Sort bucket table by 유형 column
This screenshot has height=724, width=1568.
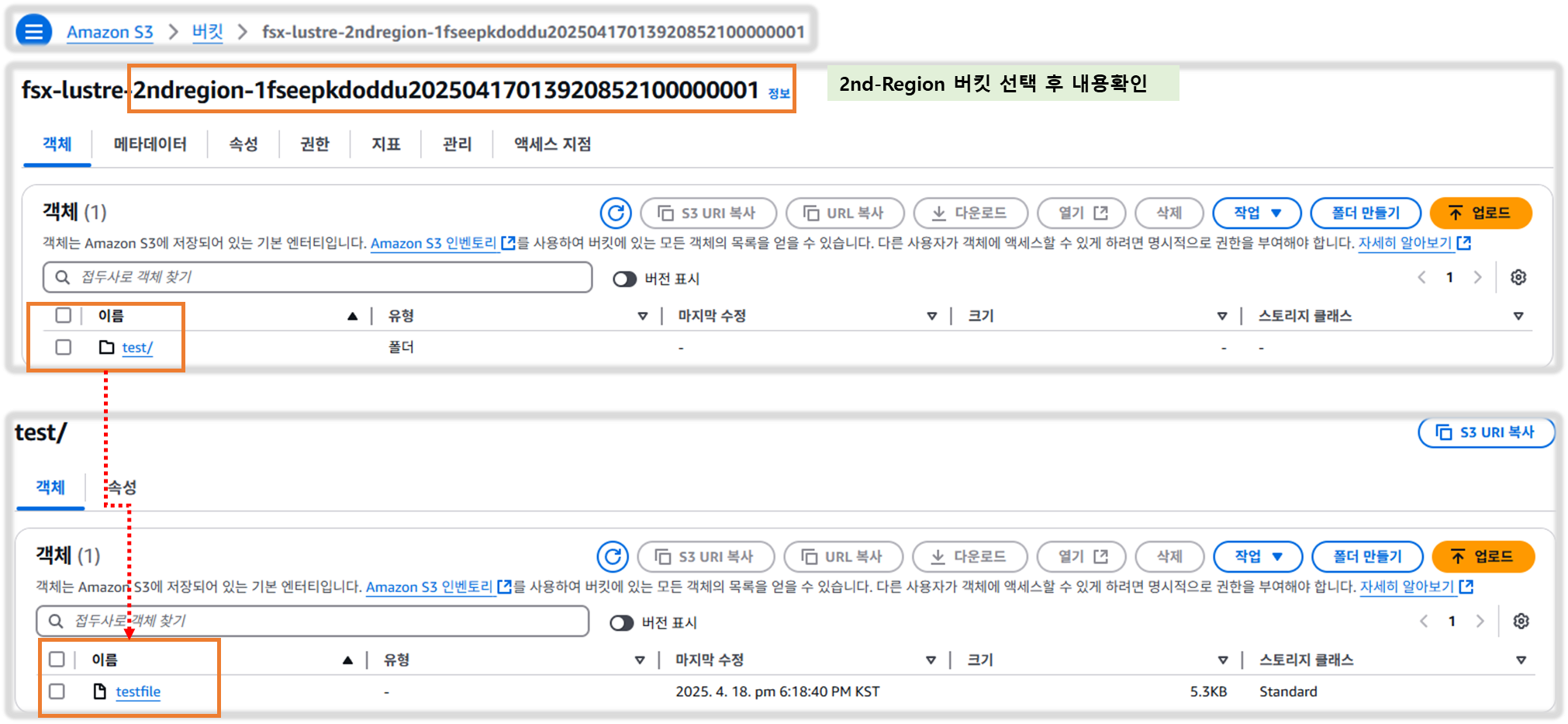tap(642, 316)
